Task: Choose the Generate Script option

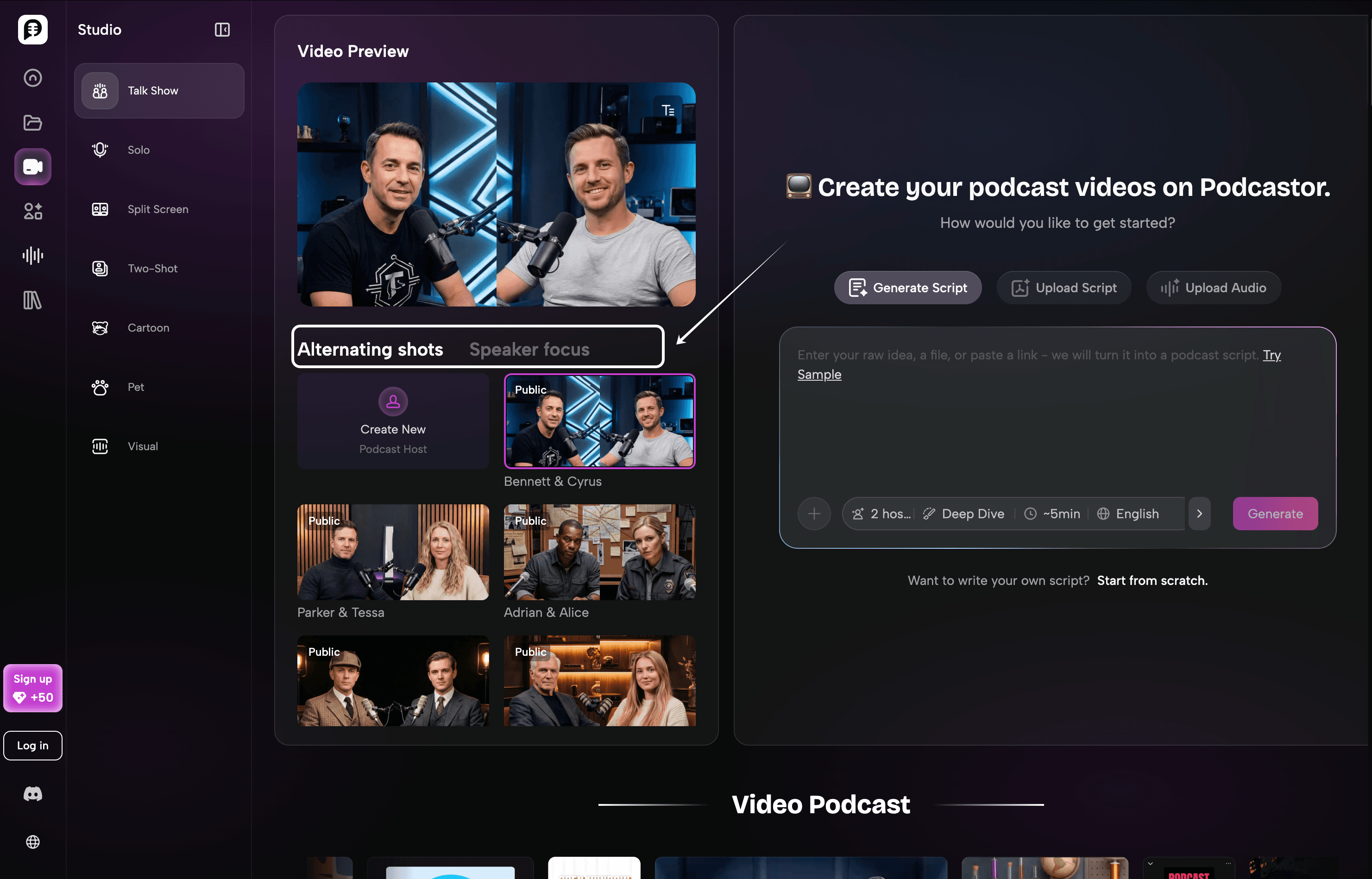Action: tap(907, 288)
